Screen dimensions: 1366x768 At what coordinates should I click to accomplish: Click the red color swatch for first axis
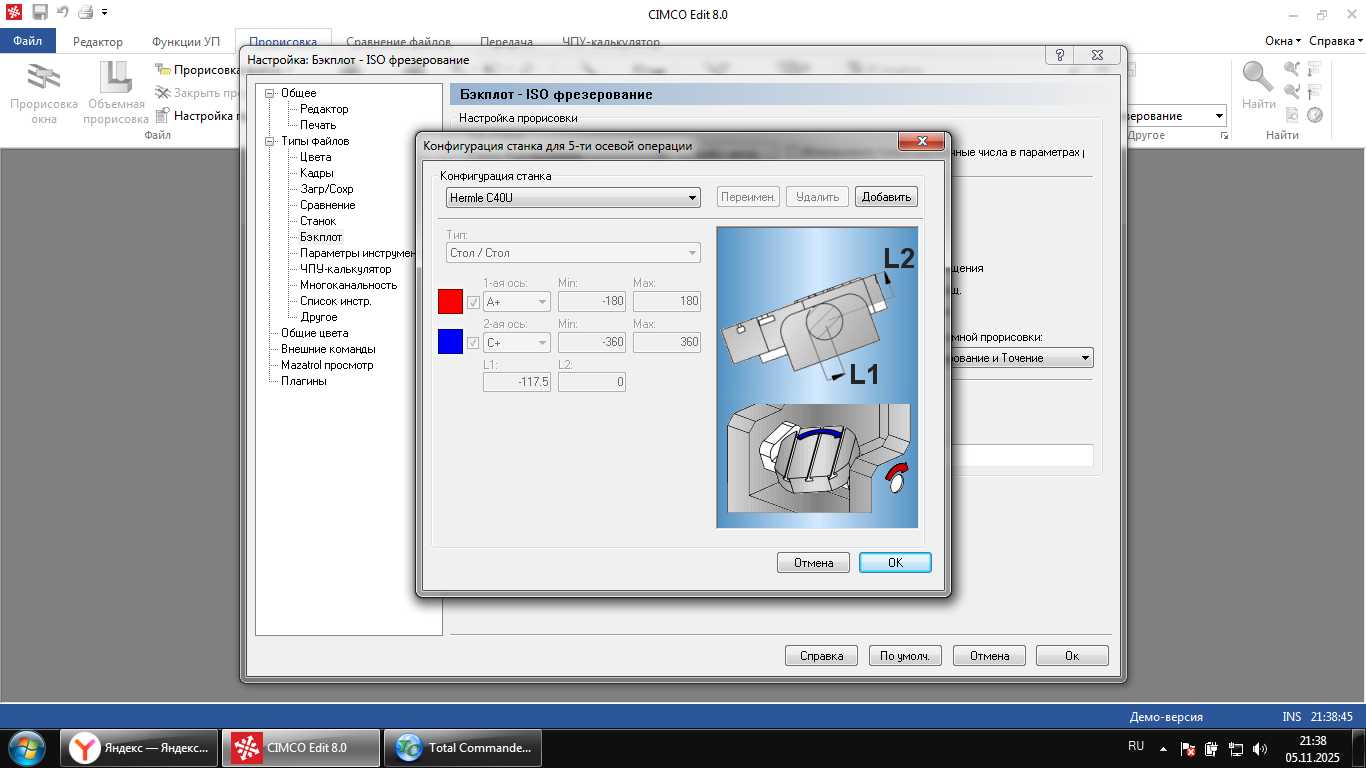(451, 301)
